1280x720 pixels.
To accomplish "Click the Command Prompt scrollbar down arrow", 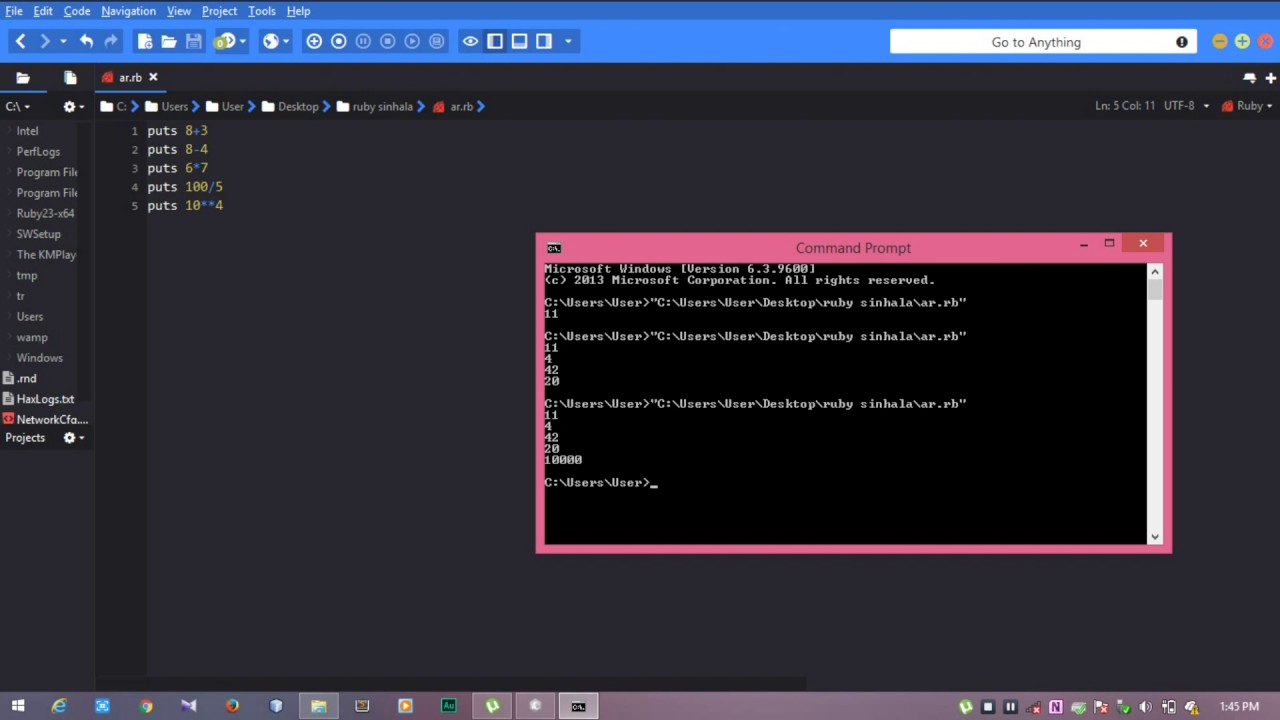I will coord(1155,537).
